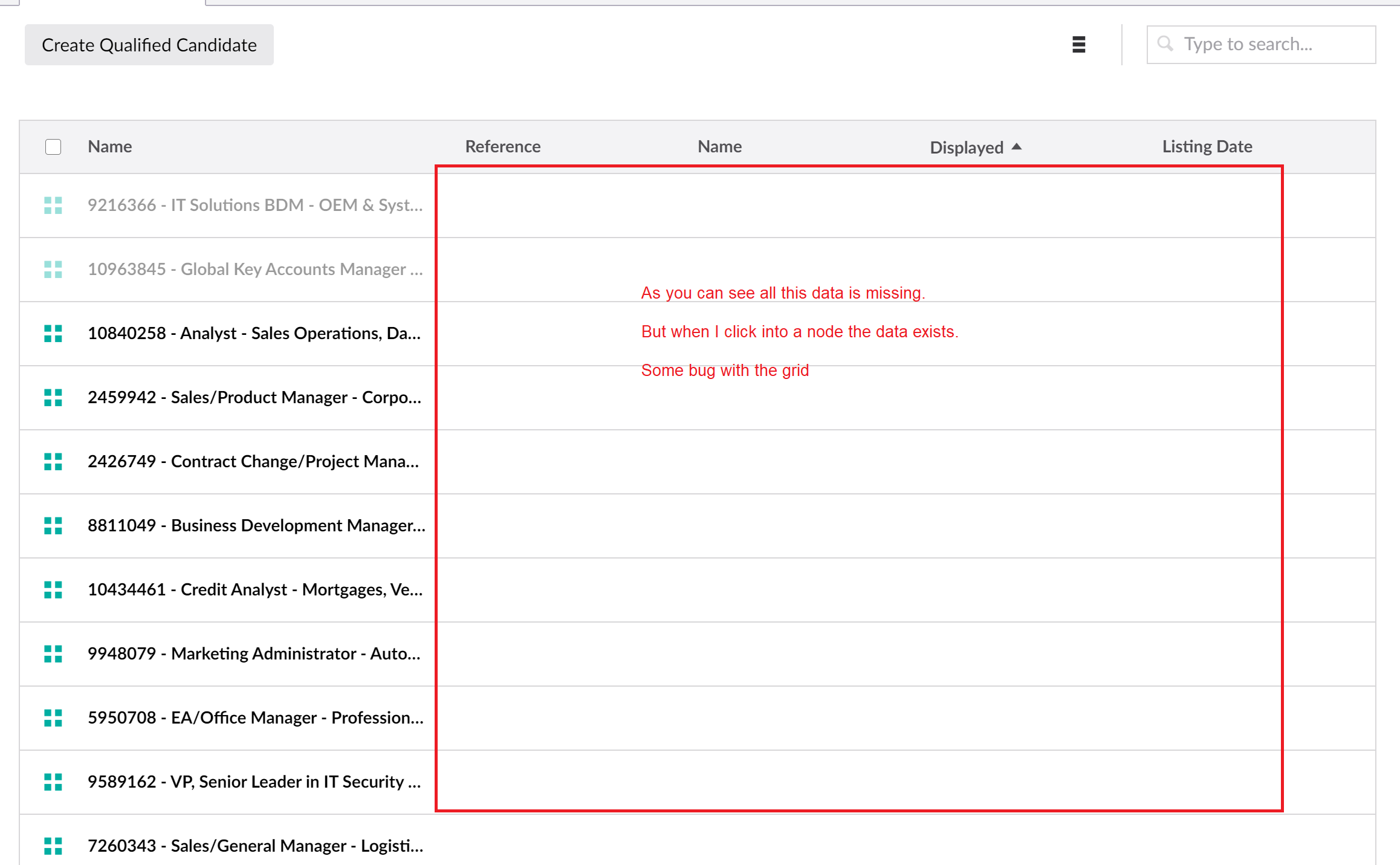Click grid icon beside 2459942 Sales/Product Manager
1400x865 pixels.
pos(53,398)
